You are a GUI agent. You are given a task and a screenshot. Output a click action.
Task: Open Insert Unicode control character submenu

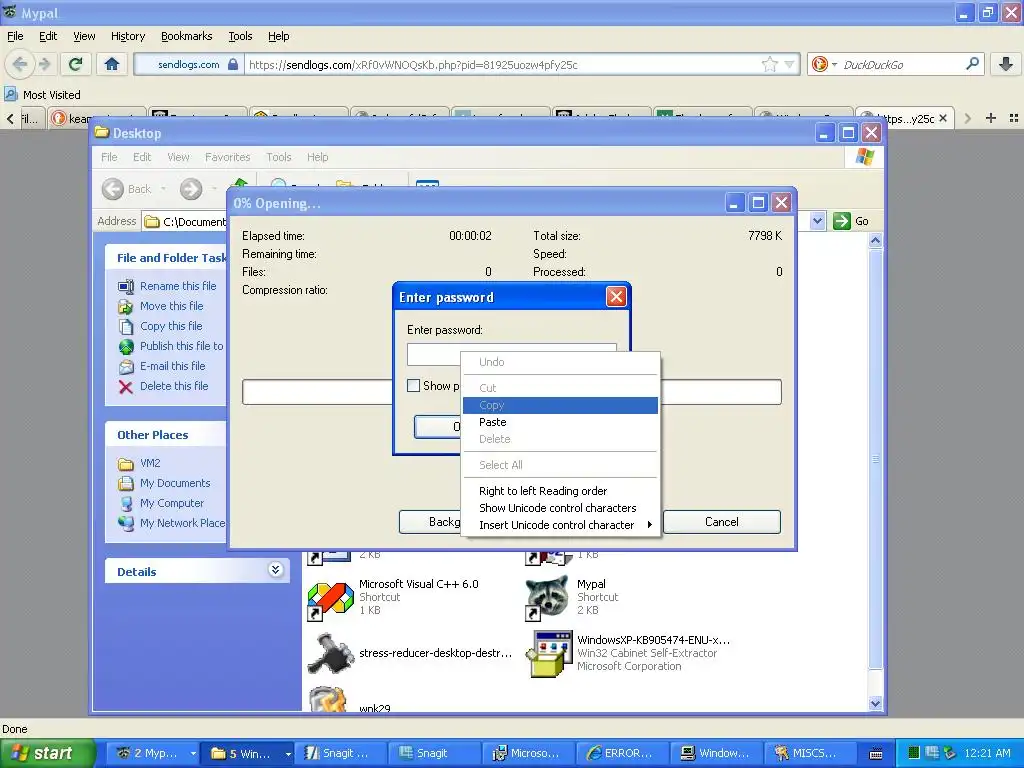click(x=560, y=525)
